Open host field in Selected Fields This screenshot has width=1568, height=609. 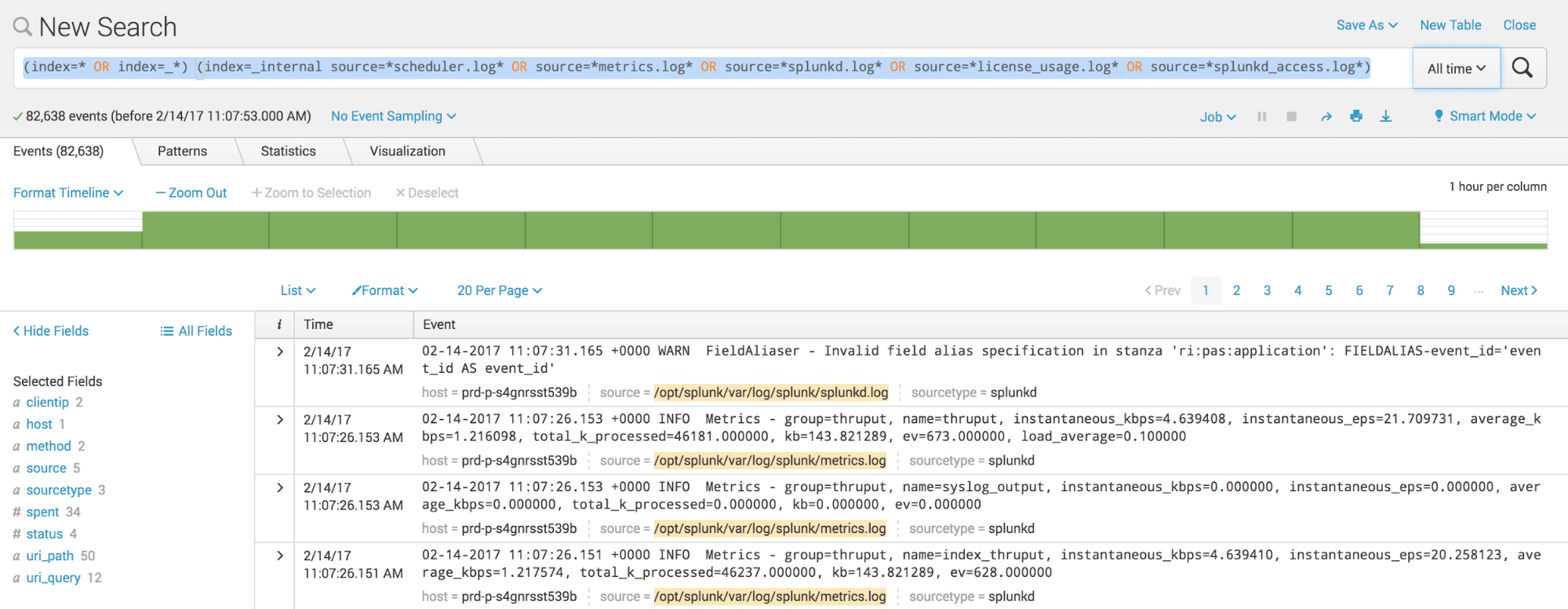[x=39, y=425]
